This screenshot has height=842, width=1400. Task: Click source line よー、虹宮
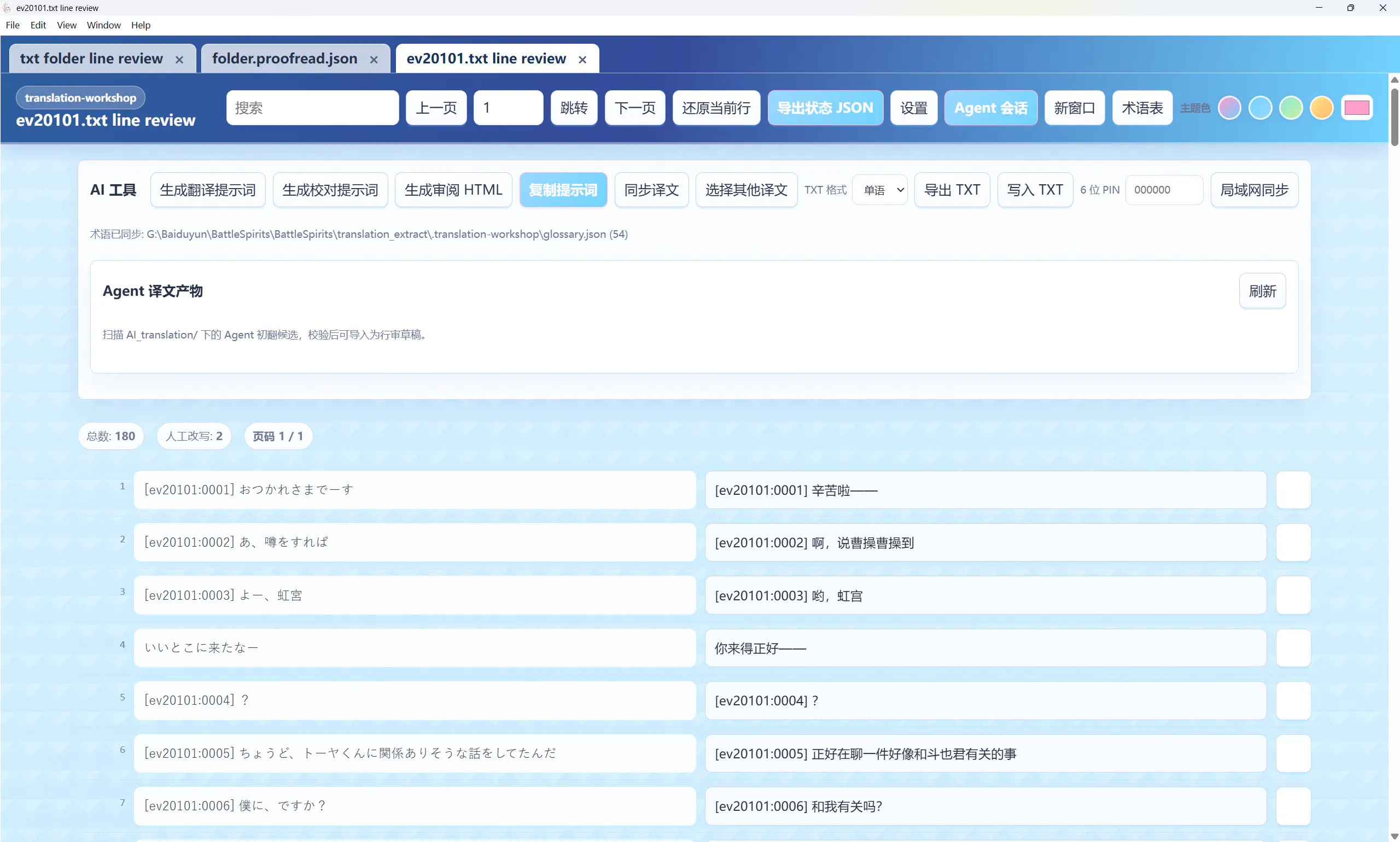click(x=415, y=595)
